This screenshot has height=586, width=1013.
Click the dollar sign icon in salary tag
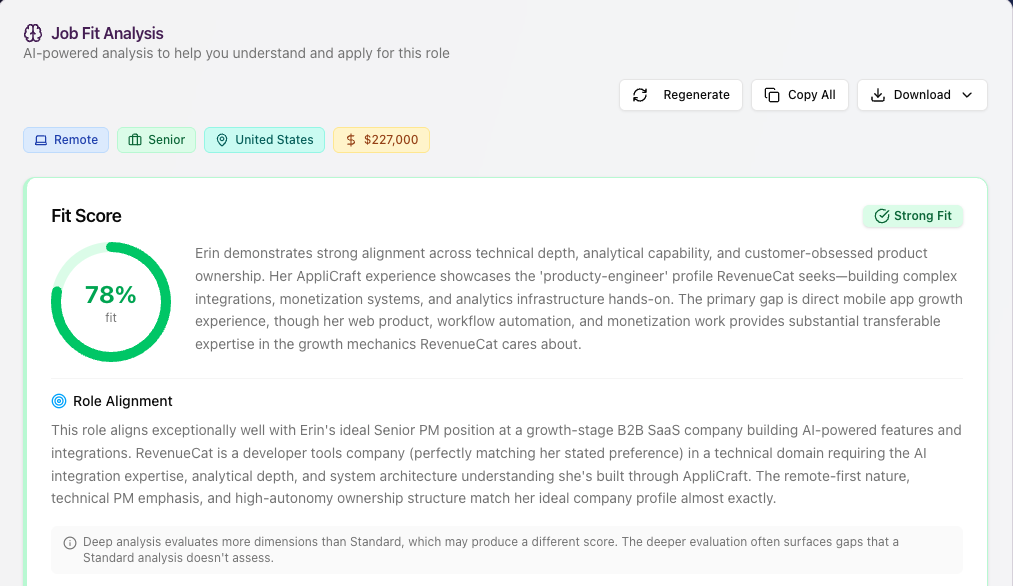click(351, 140)
